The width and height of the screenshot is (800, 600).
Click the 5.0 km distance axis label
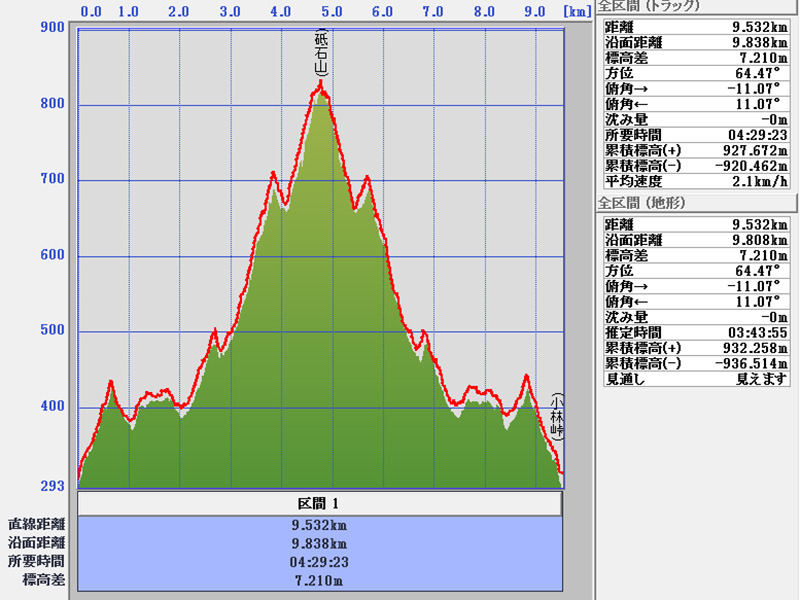coord(332,12)
